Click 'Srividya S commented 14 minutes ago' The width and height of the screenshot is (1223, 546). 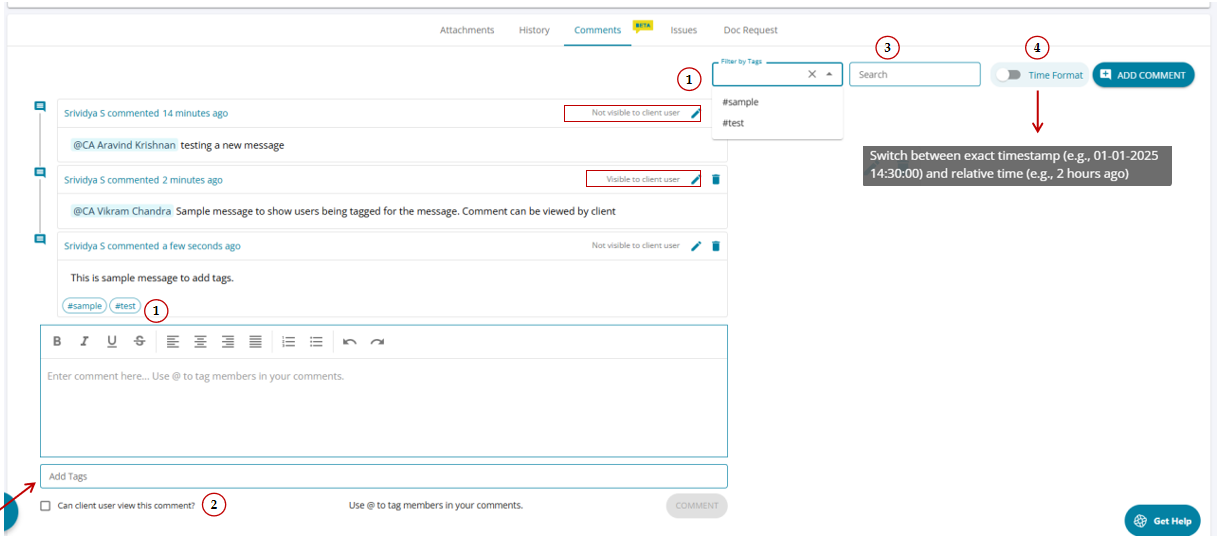146,113
